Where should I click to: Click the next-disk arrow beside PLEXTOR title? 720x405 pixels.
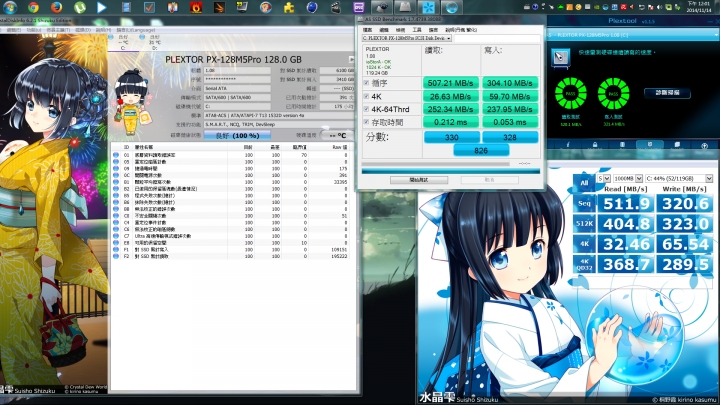pyautogui.click(x=351, y=60)
